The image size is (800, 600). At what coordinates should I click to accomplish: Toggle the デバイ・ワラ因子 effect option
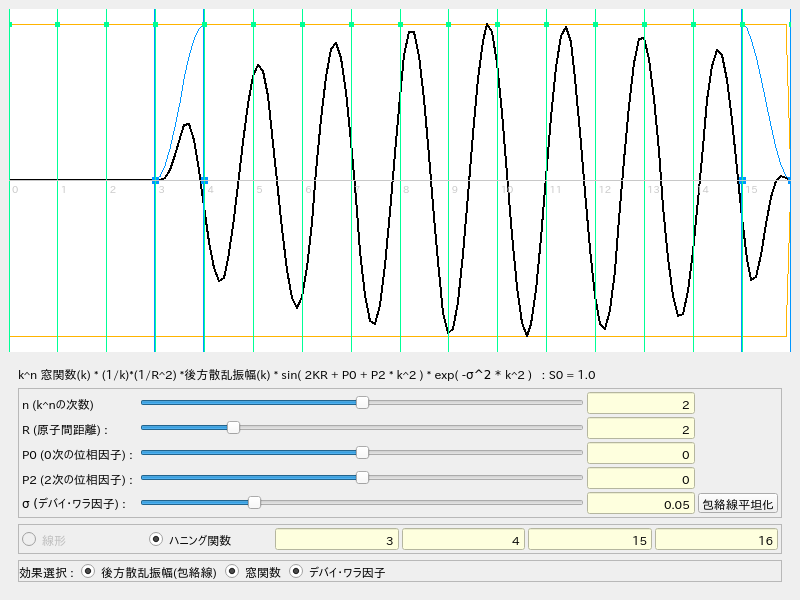(x=296, y=572)
